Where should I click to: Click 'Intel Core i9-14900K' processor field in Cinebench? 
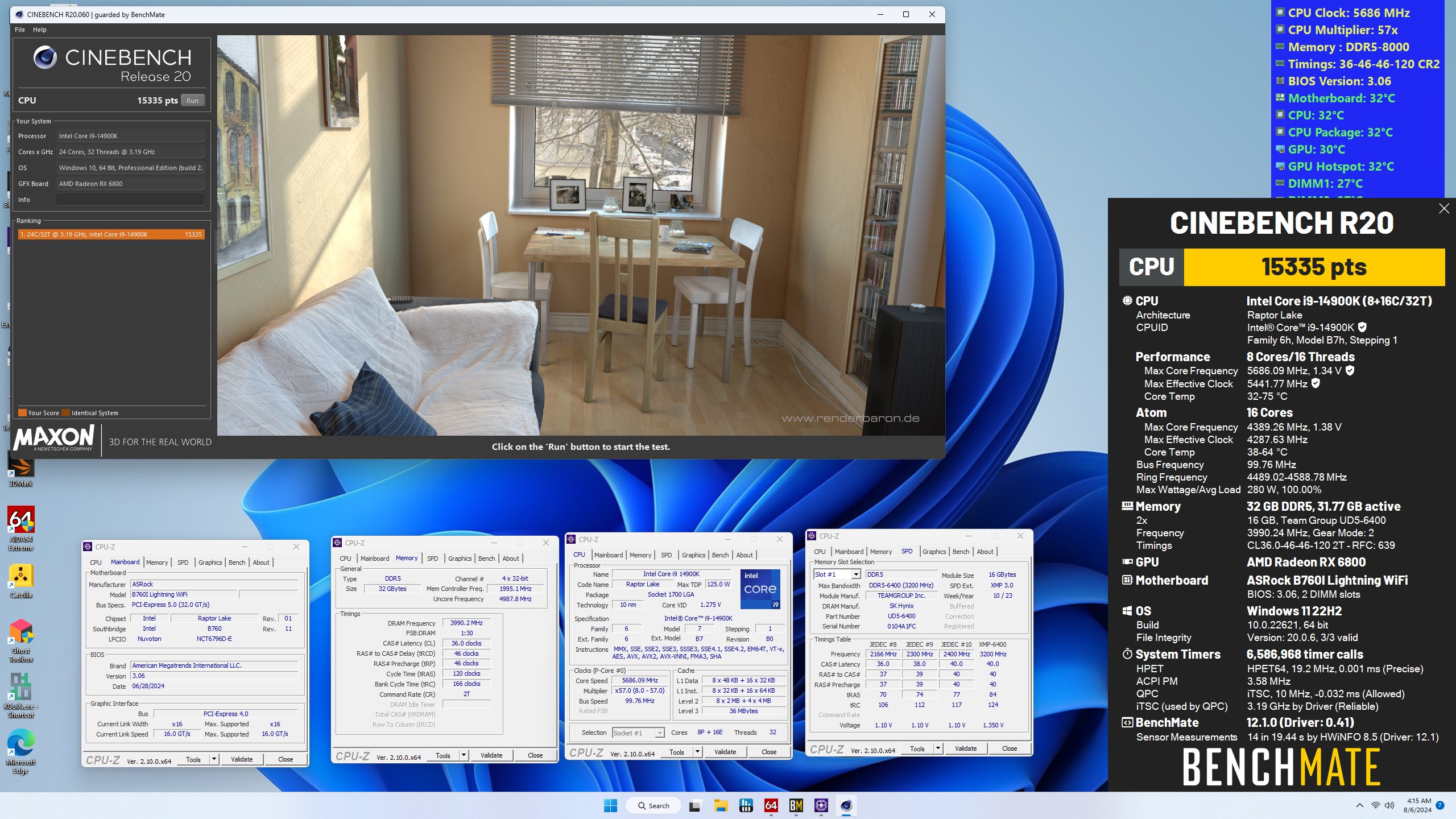[130, 136]
